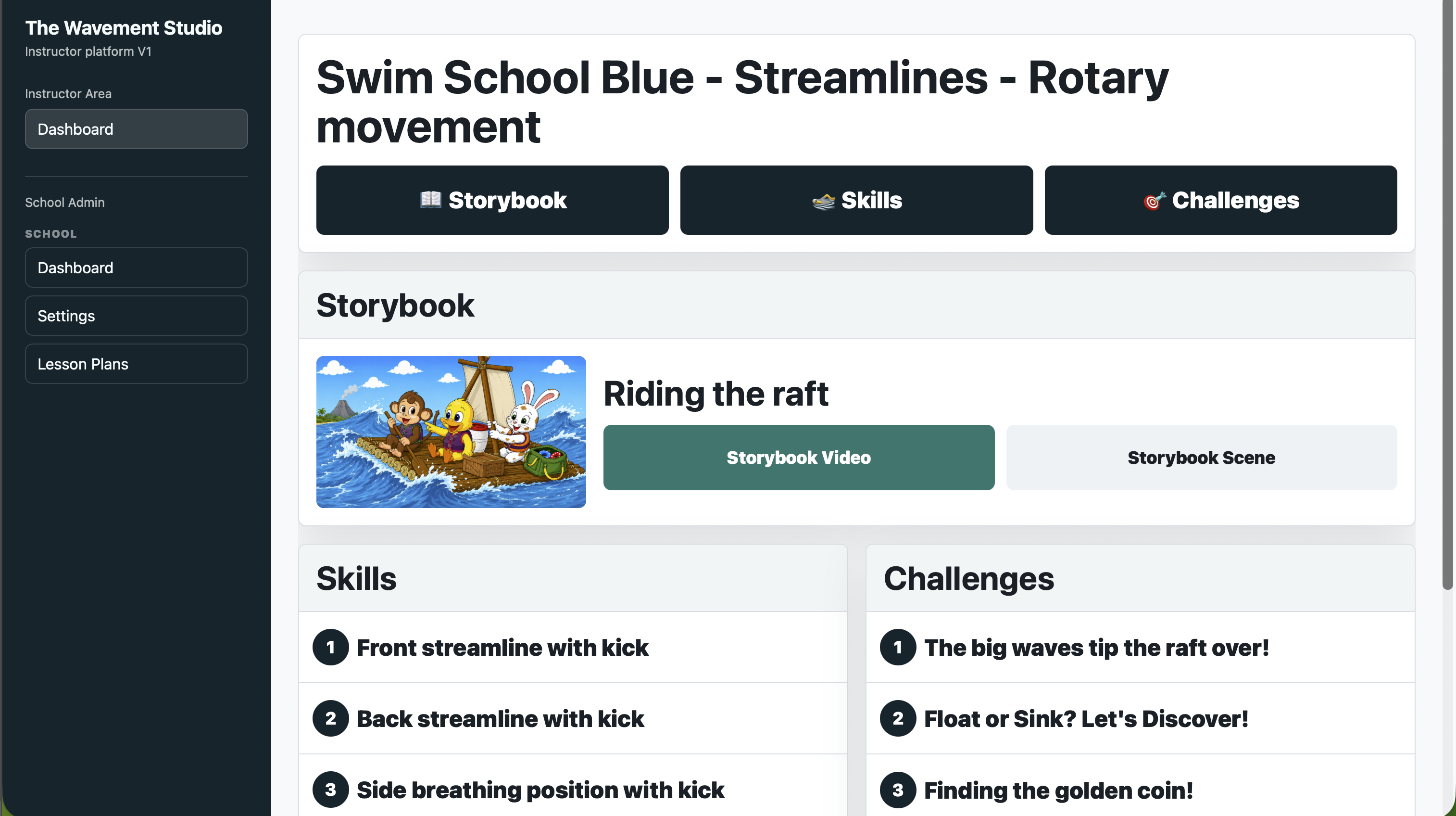
Task: Select the Back streamline with kick skill
Action: pos(573,718)
